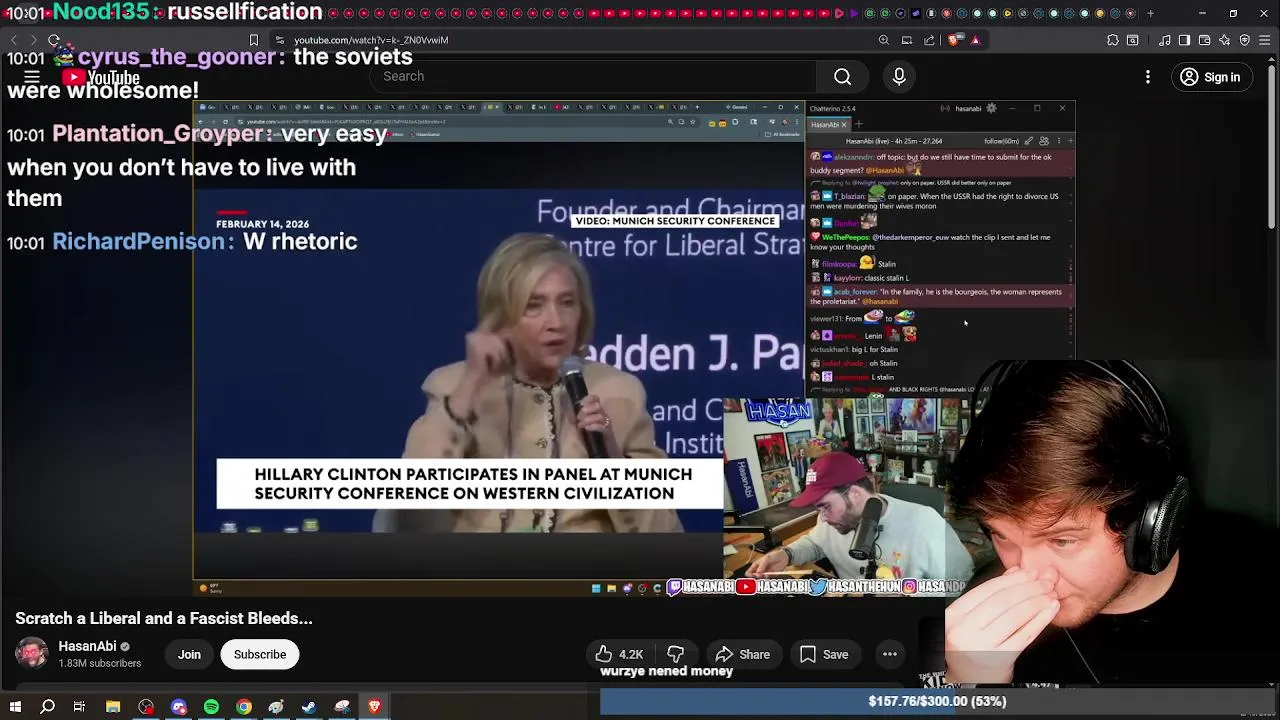The image size is (1280, 720).
Task: Click the donation goal progress bar
Action: [937, 702]
